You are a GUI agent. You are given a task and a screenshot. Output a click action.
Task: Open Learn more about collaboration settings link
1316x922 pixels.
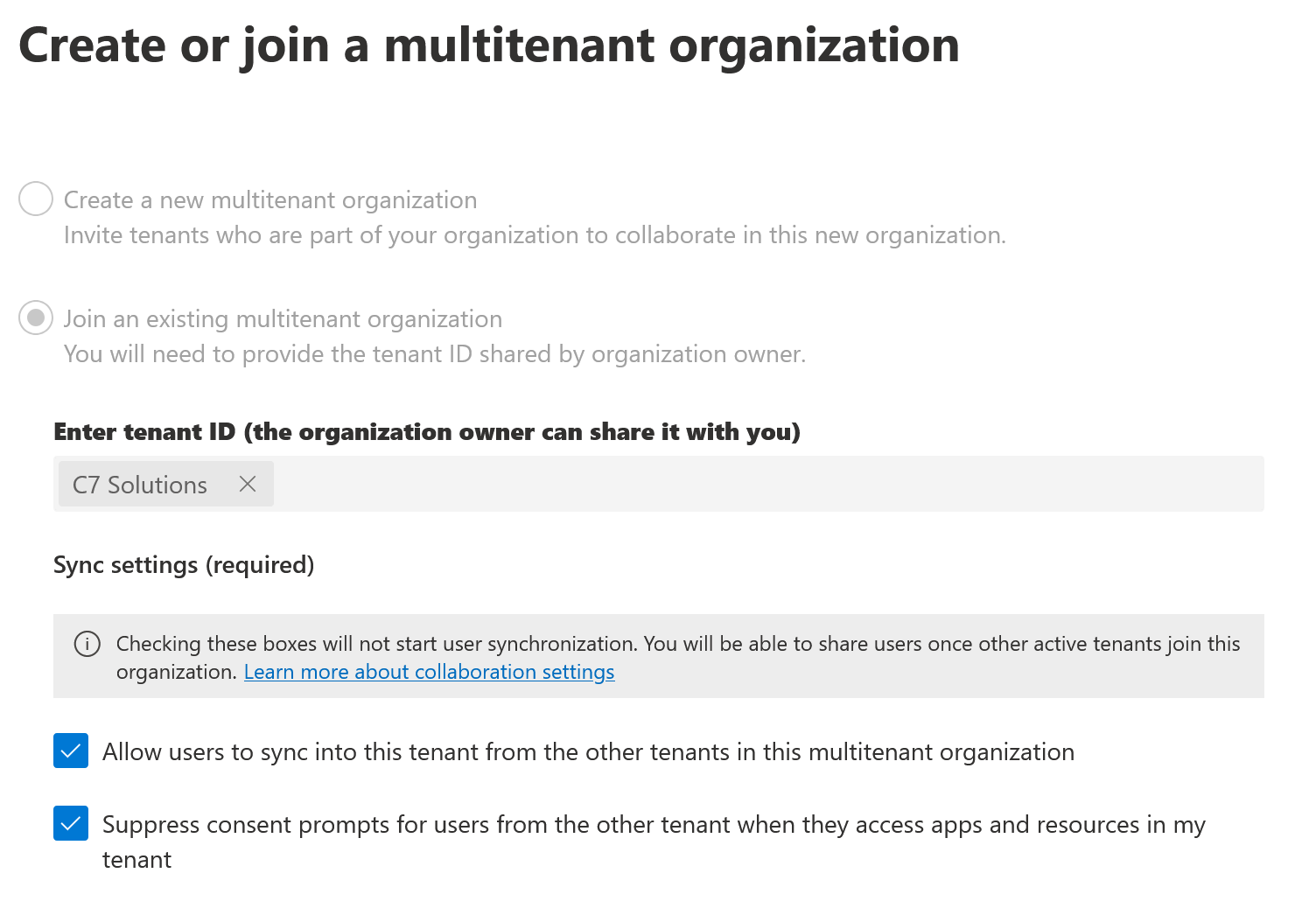tap(429, 672)
